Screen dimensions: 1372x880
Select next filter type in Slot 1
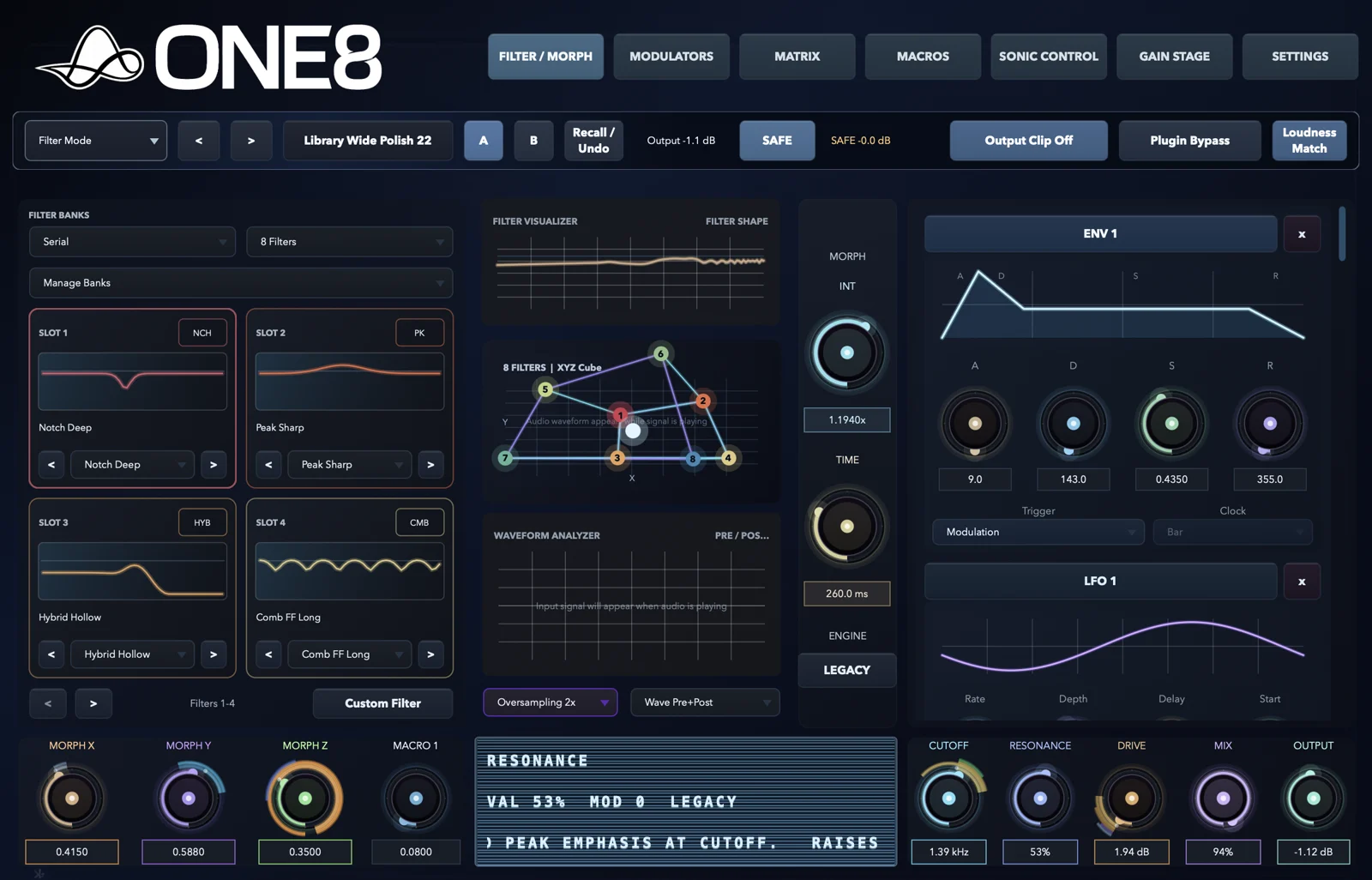tap(214, 465)
